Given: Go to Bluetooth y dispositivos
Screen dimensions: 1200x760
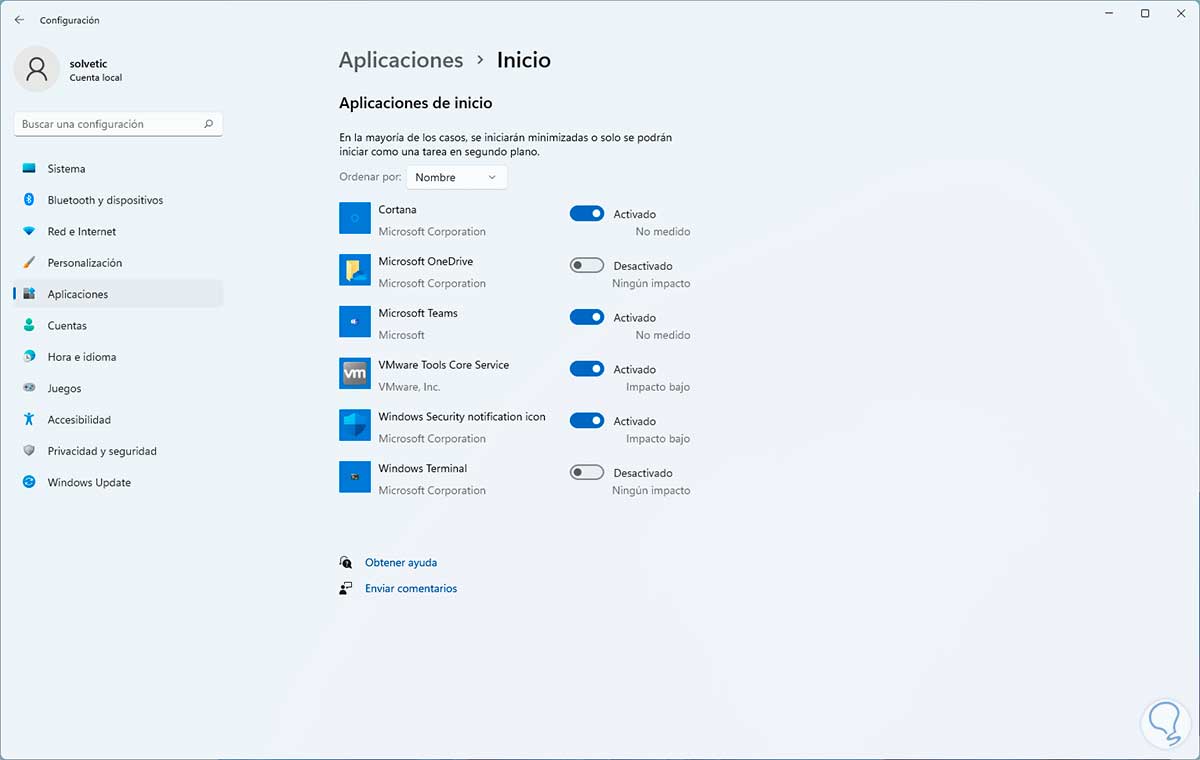Looking at the screenshot, I should coord(118,200).
